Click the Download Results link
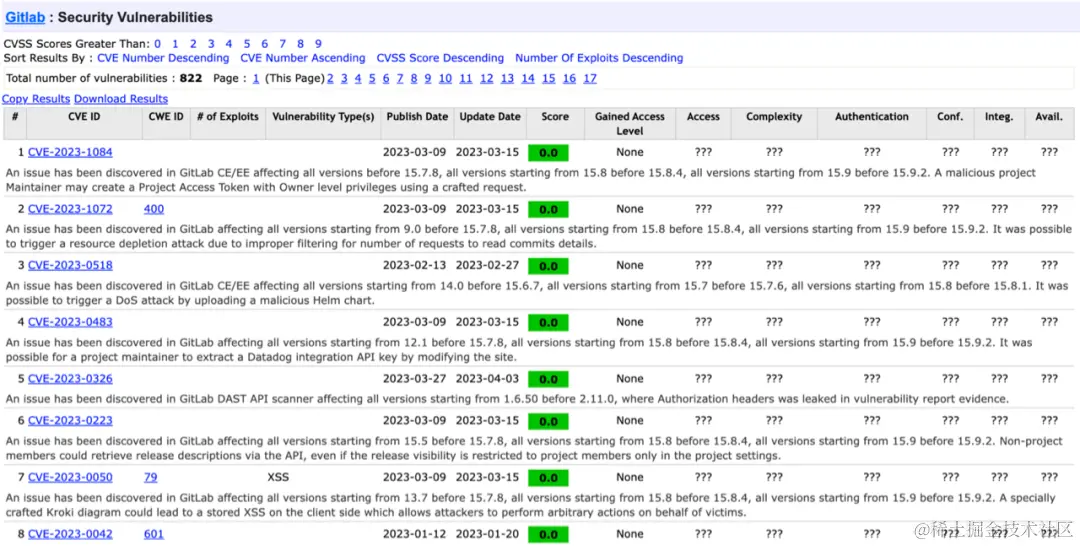The height and width of the screenshot is (546, 1080). [x=121, y=99]
